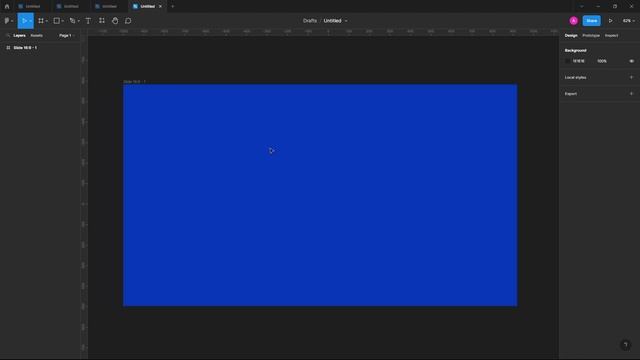Viewport: 640px width, 360px height.
Task: Select the Hand tool
Action: 115,21
